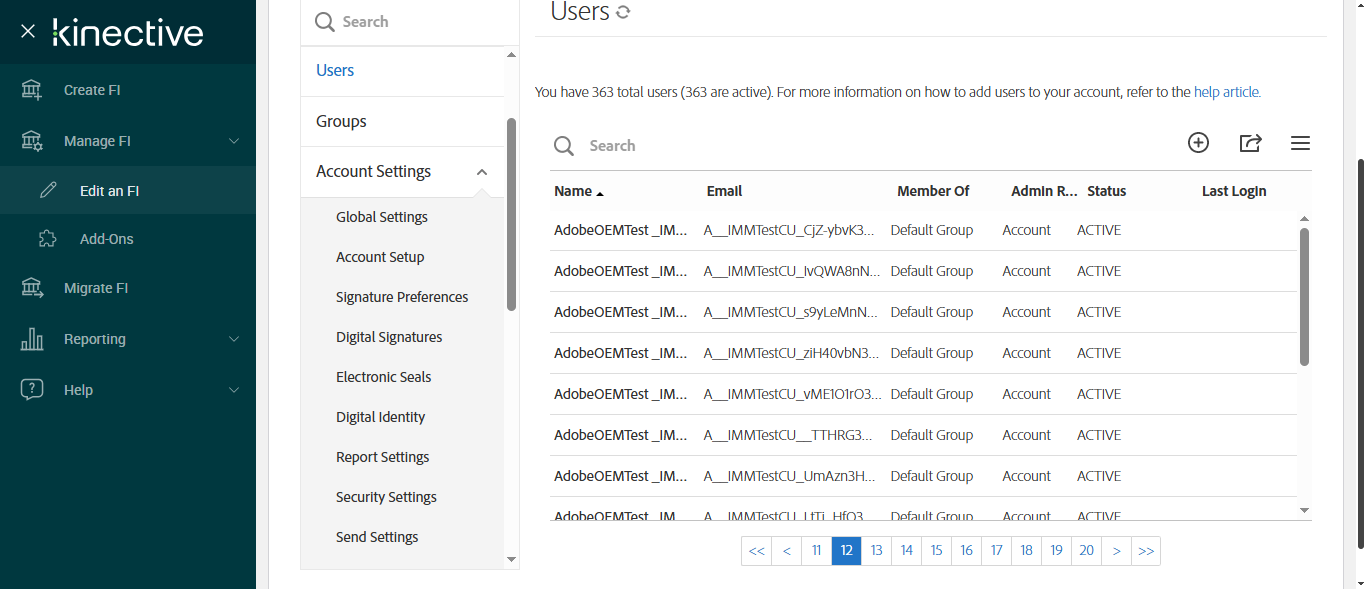This screenshot has height=589, width=1366.
Task: Click the users table vertical scrollbar
Action: tap(1304, 296)
